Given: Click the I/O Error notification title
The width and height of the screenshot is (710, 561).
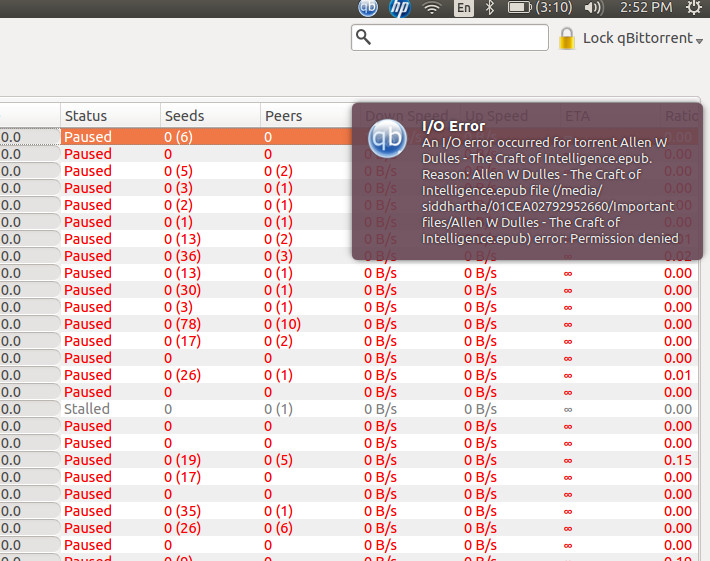Looking at the screenshot, I should [453, 126].
